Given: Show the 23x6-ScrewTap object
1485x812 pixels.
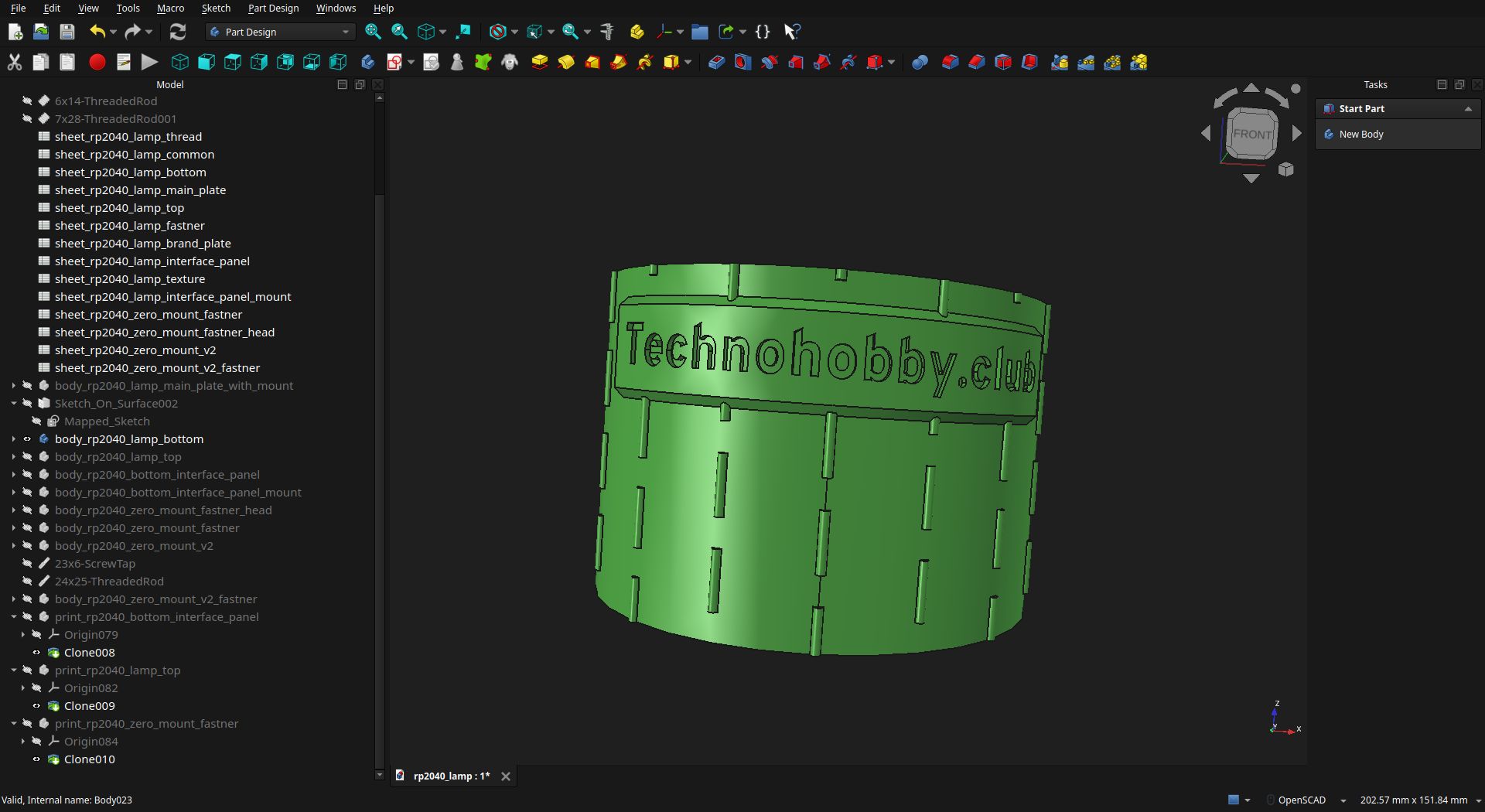Looking at the screenshot, I should (x=27, y=564).
